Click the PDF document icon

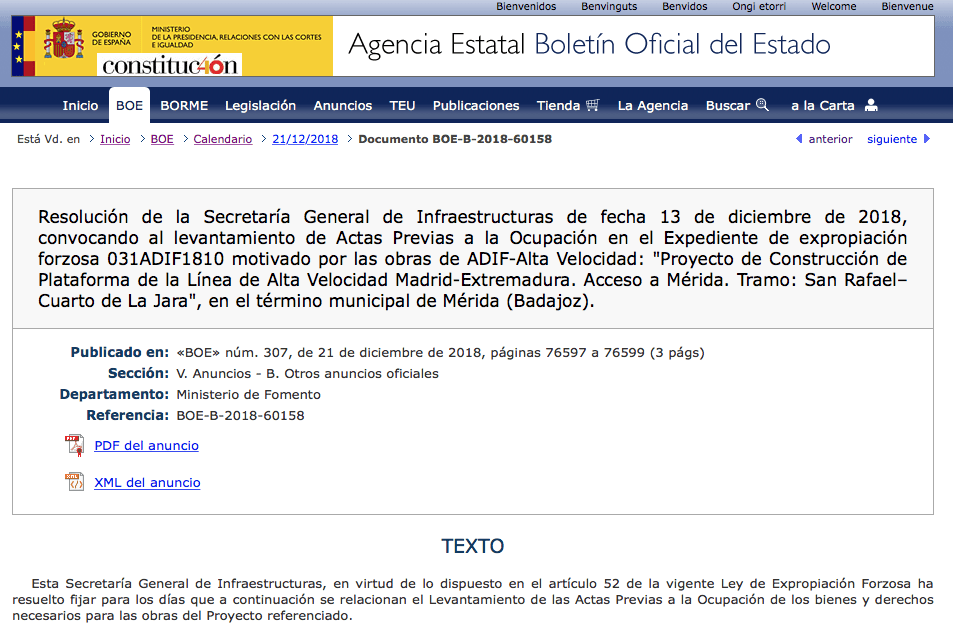(75, 445)
